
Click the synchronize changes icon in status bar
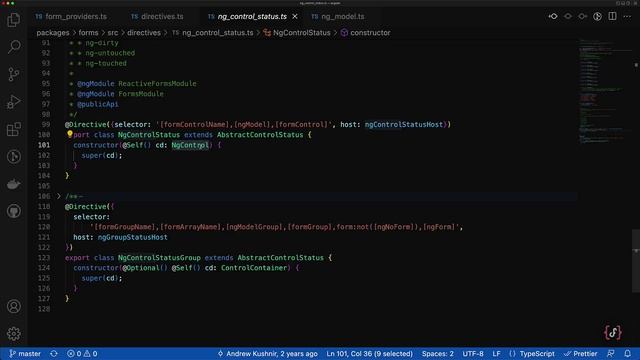pos(54,353)
